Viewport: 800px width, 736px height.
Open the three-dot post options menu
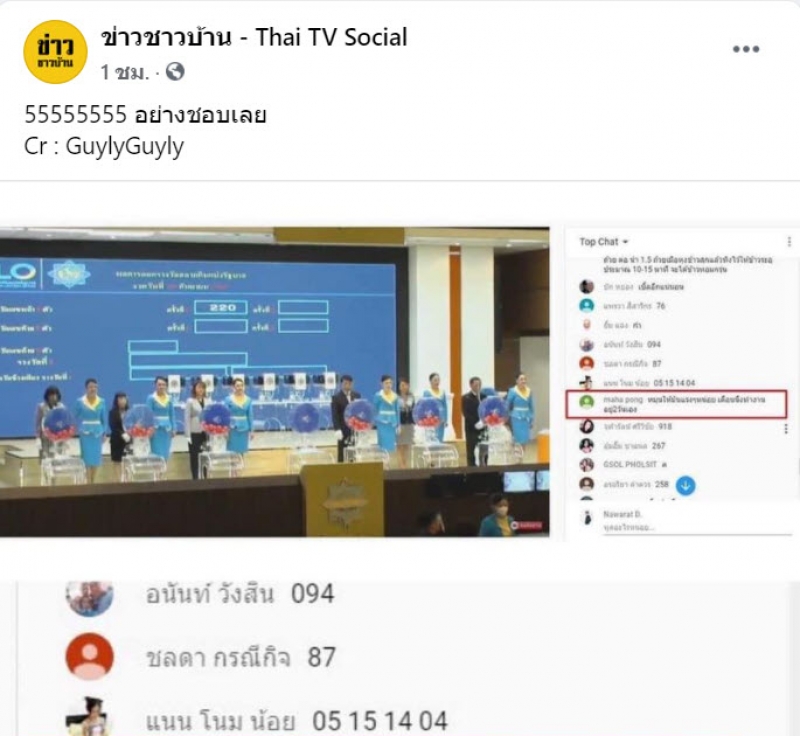click(x=746, y=49)
